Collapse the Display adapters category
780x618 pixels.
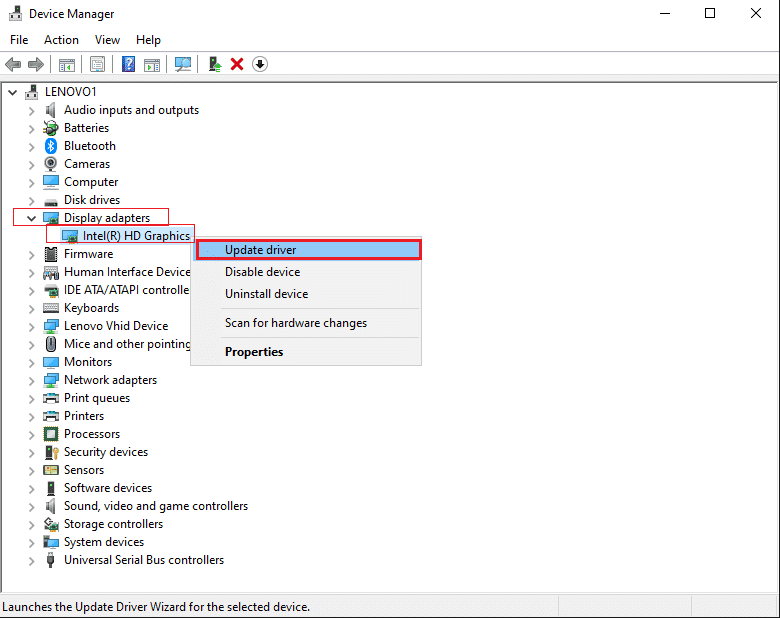click(31, 218)
